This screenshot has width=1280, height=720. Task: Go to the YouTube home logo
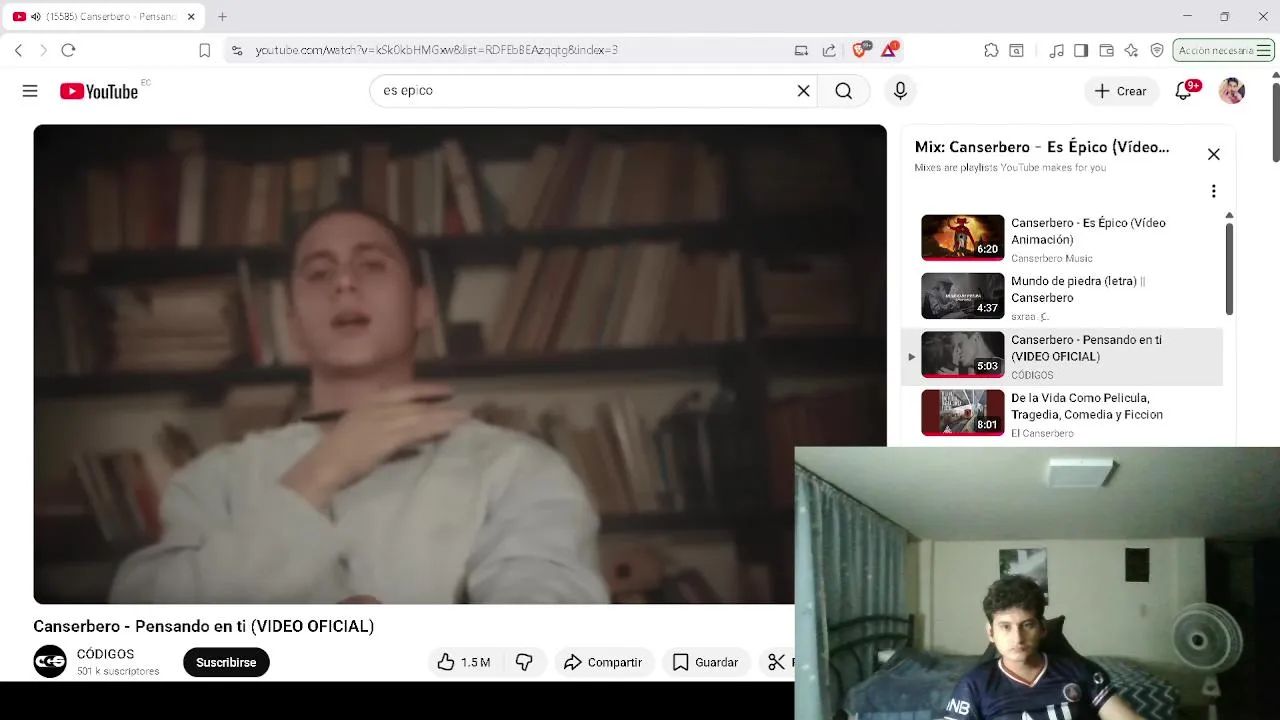(x=99, y=91)
